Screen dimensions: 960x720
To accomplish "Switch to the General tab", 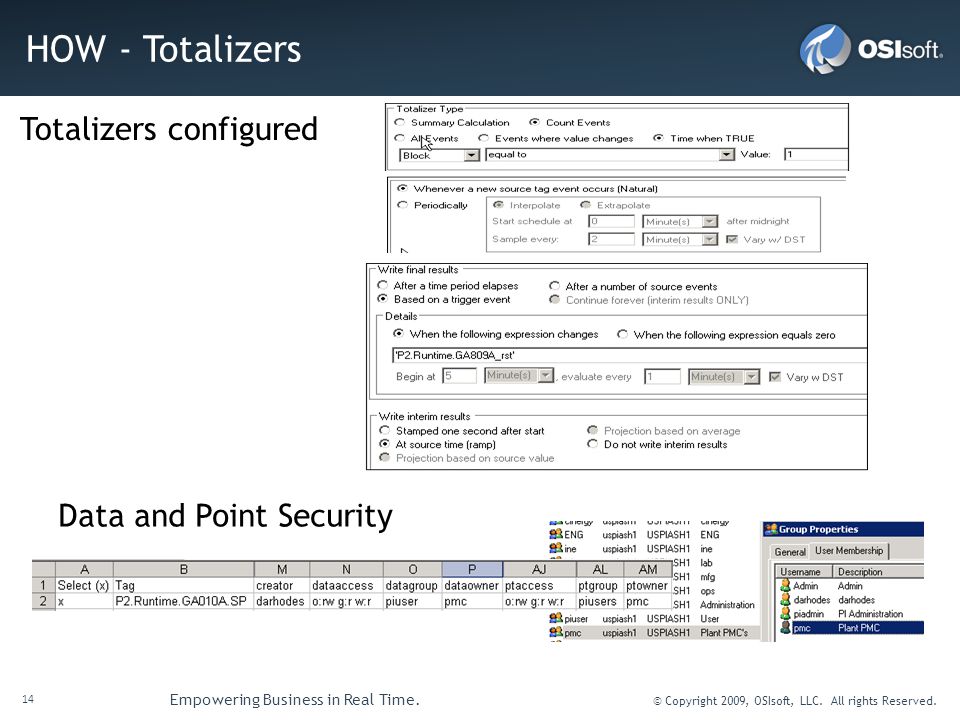I will pyautogui.click(x=790, y=552).
